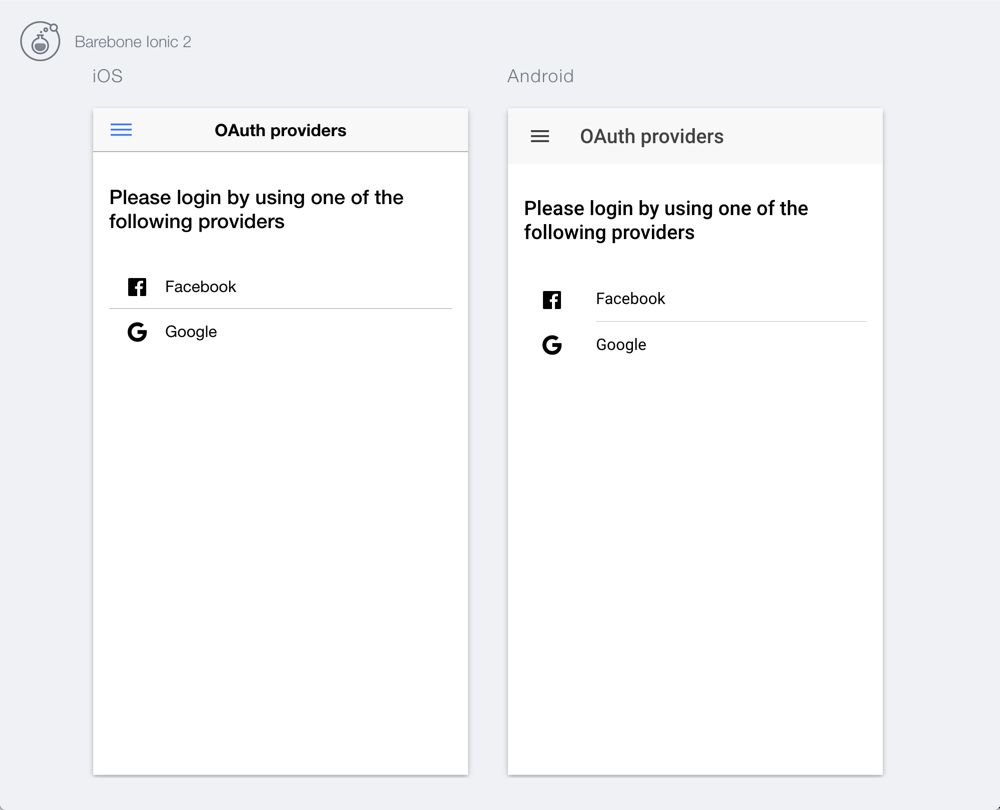Click 'OAuth providers' title in Android preview

tap(652, 136)
